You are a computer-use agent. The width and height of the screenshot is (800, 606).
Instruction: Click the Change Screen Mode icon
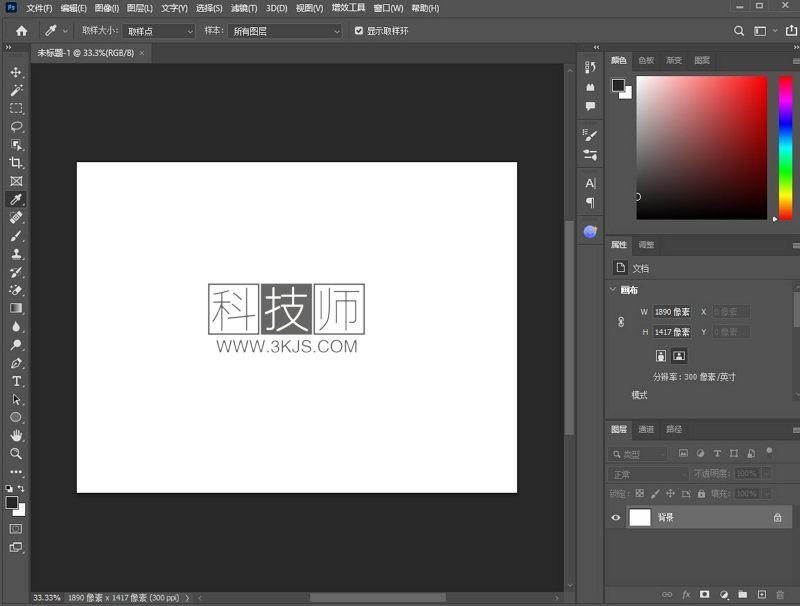16,547
